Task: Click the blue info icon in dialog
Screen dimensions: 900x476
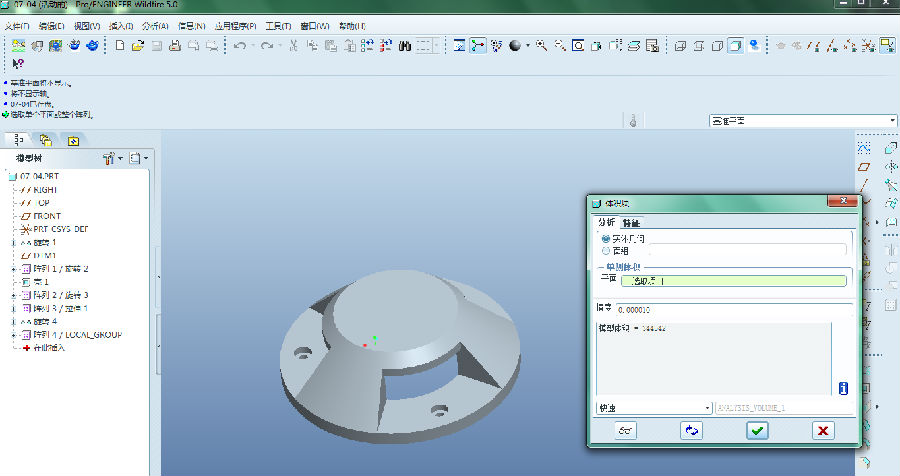Action: tap(843, 387)
